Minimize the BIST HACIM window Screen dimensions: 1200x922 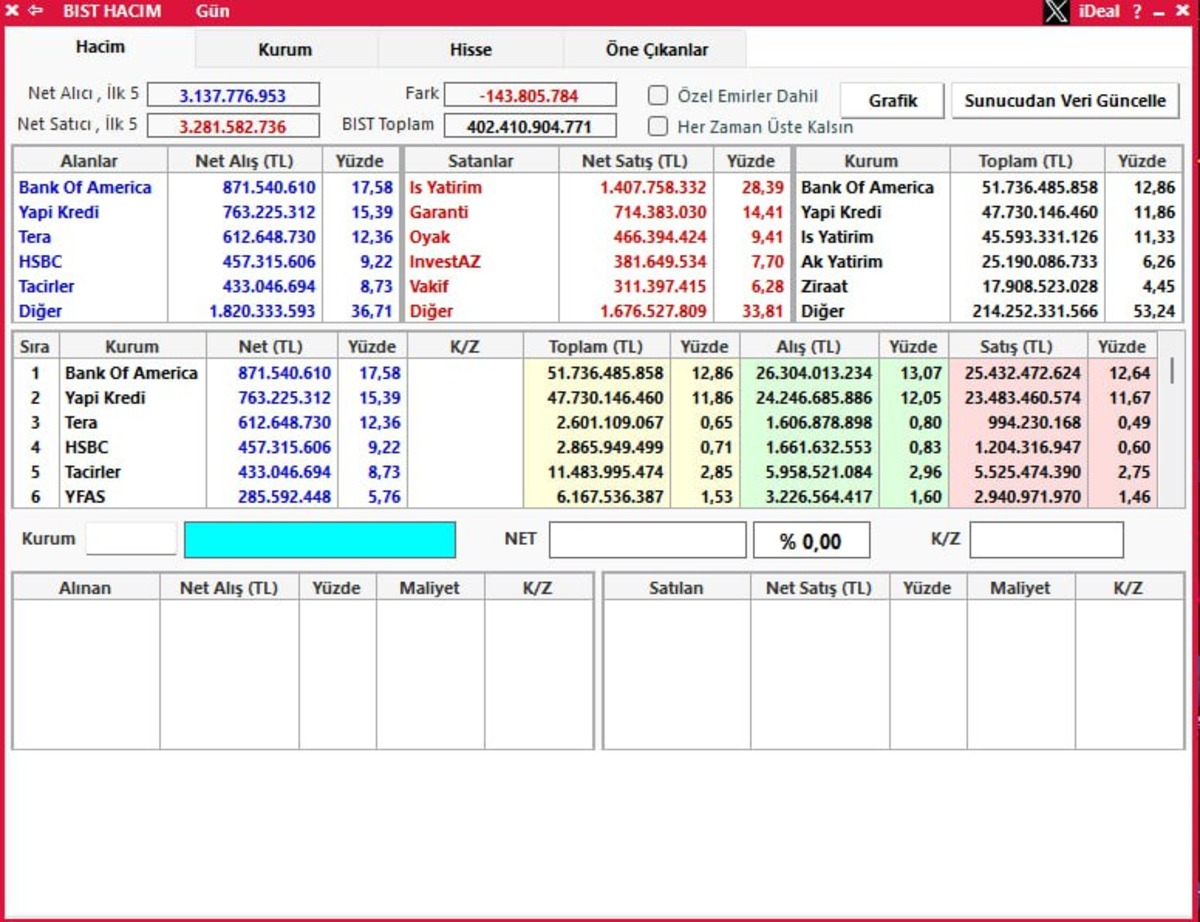pos(1159,12)
